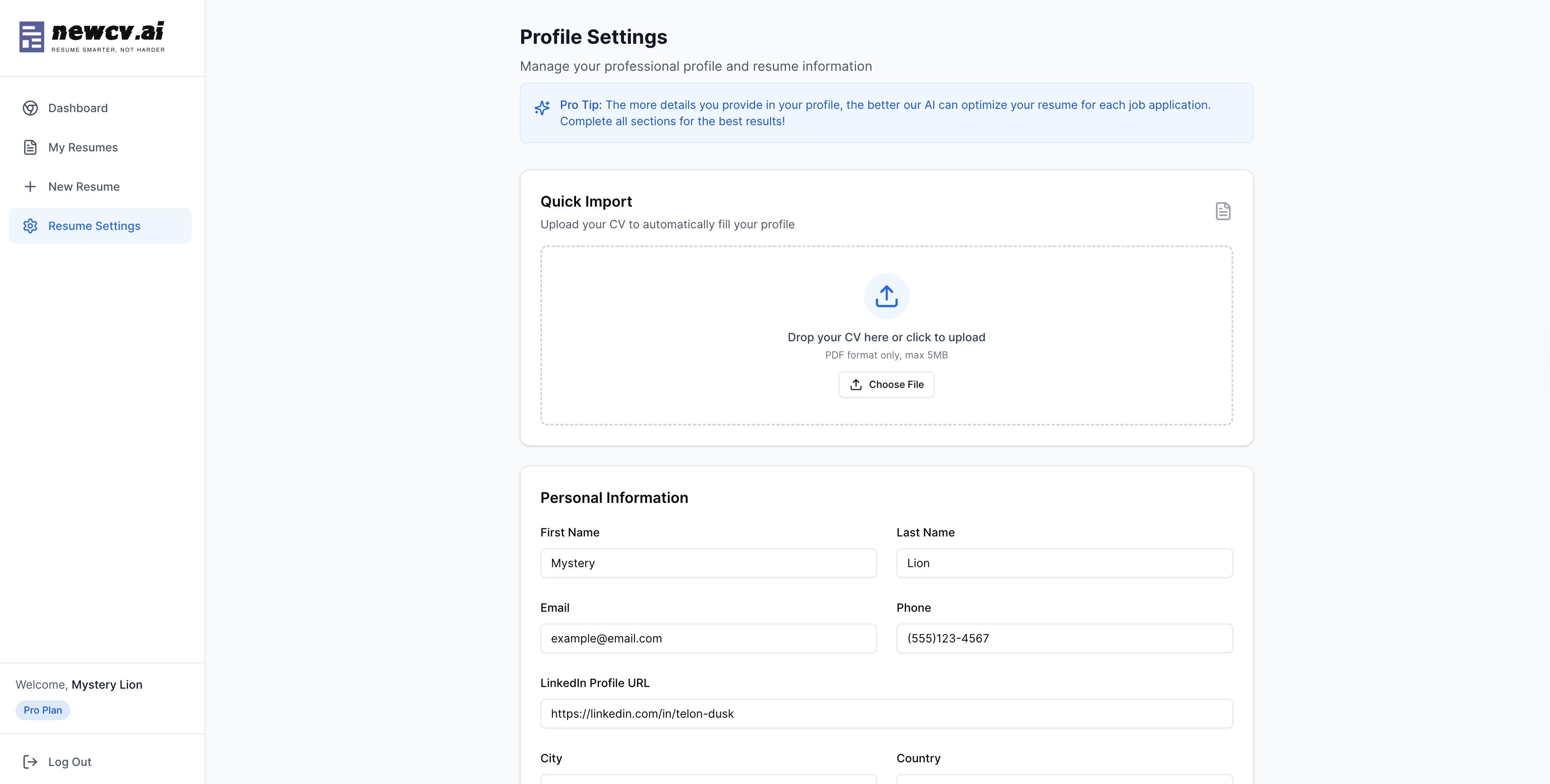Image resolution: width=1550 pixels, height=784 pixels.
Task: Click the LinkedIn Profile URL field
Action: 886,714
